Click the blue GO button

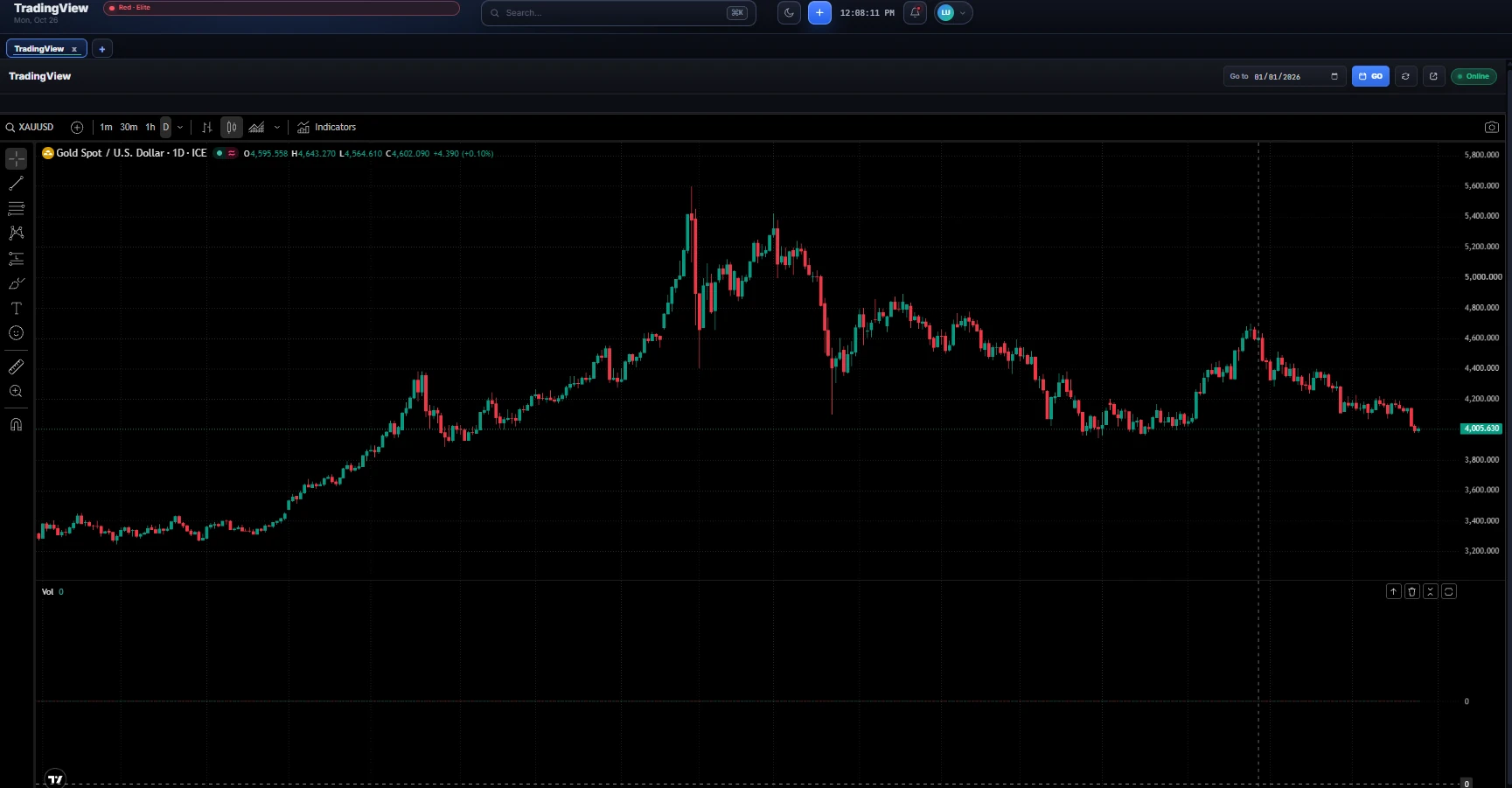point(1370,76)
